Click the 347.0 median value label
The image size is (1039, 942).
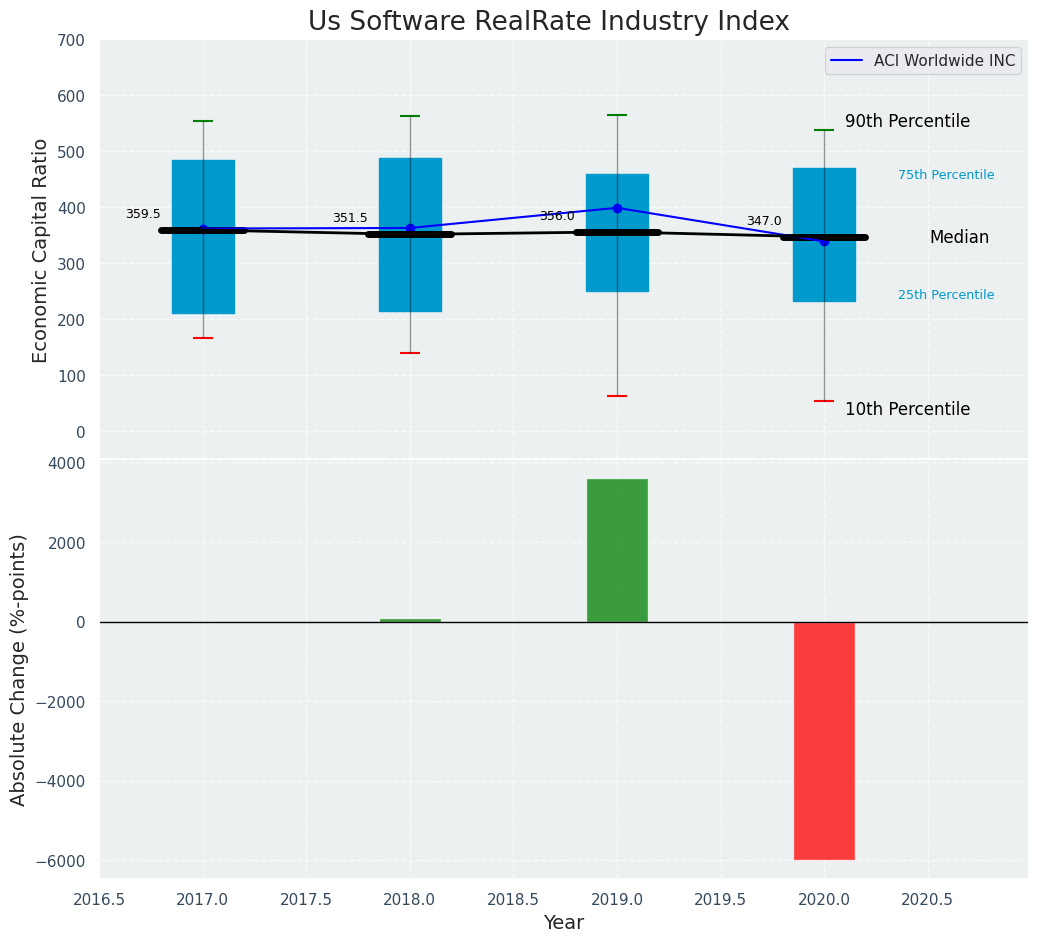(x=764, y=221)
